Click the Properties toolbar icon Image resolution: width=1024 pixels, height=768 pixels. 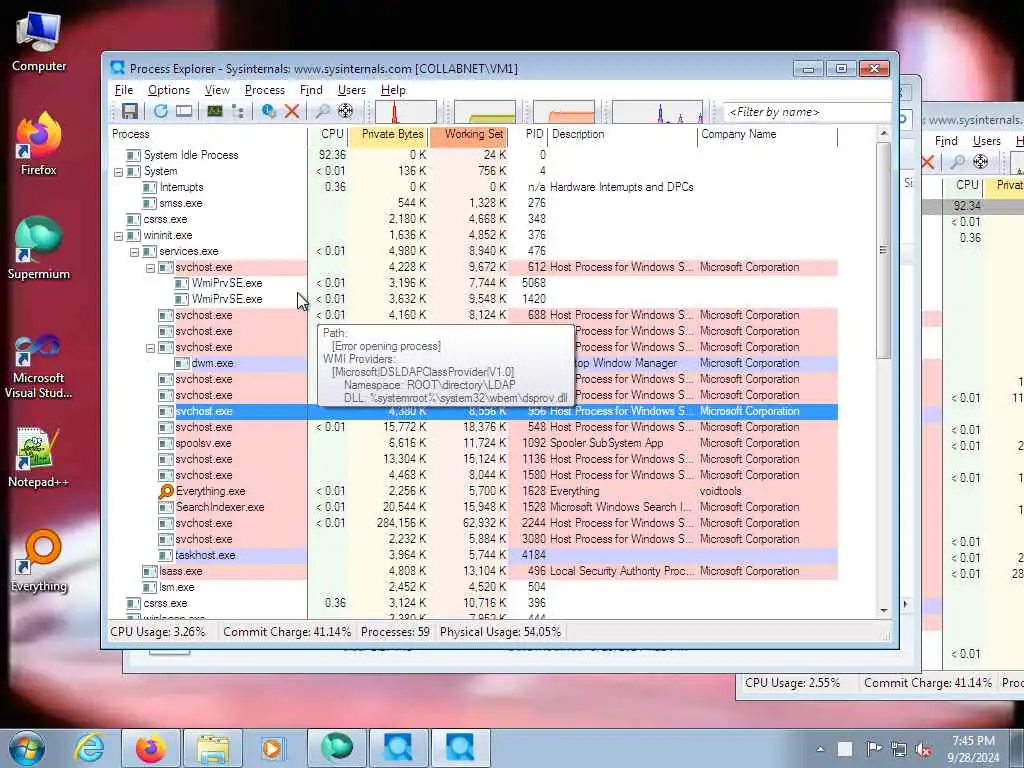click(268, 112)
